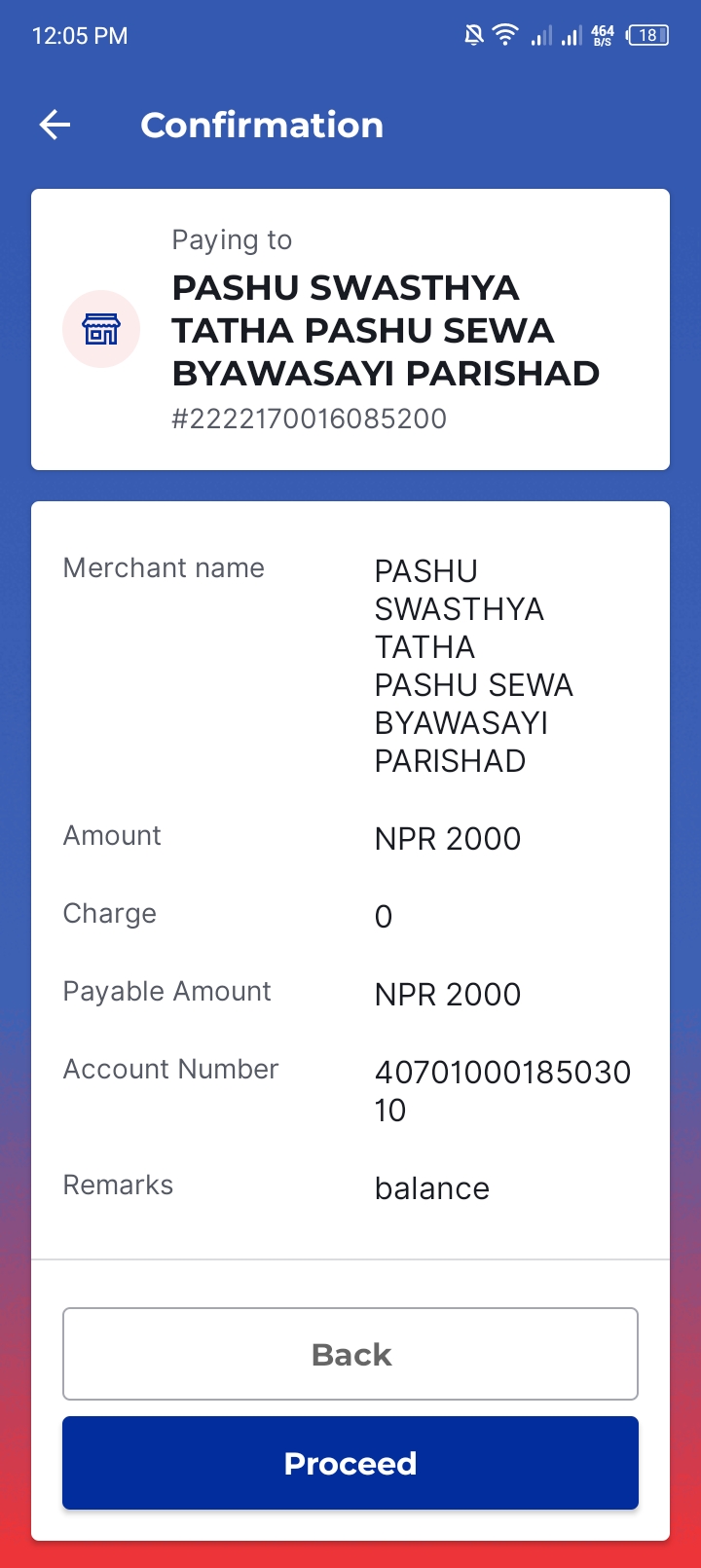Tap the Wi-Fi status icon
The image size is (701, 1568).
(505, 36)
